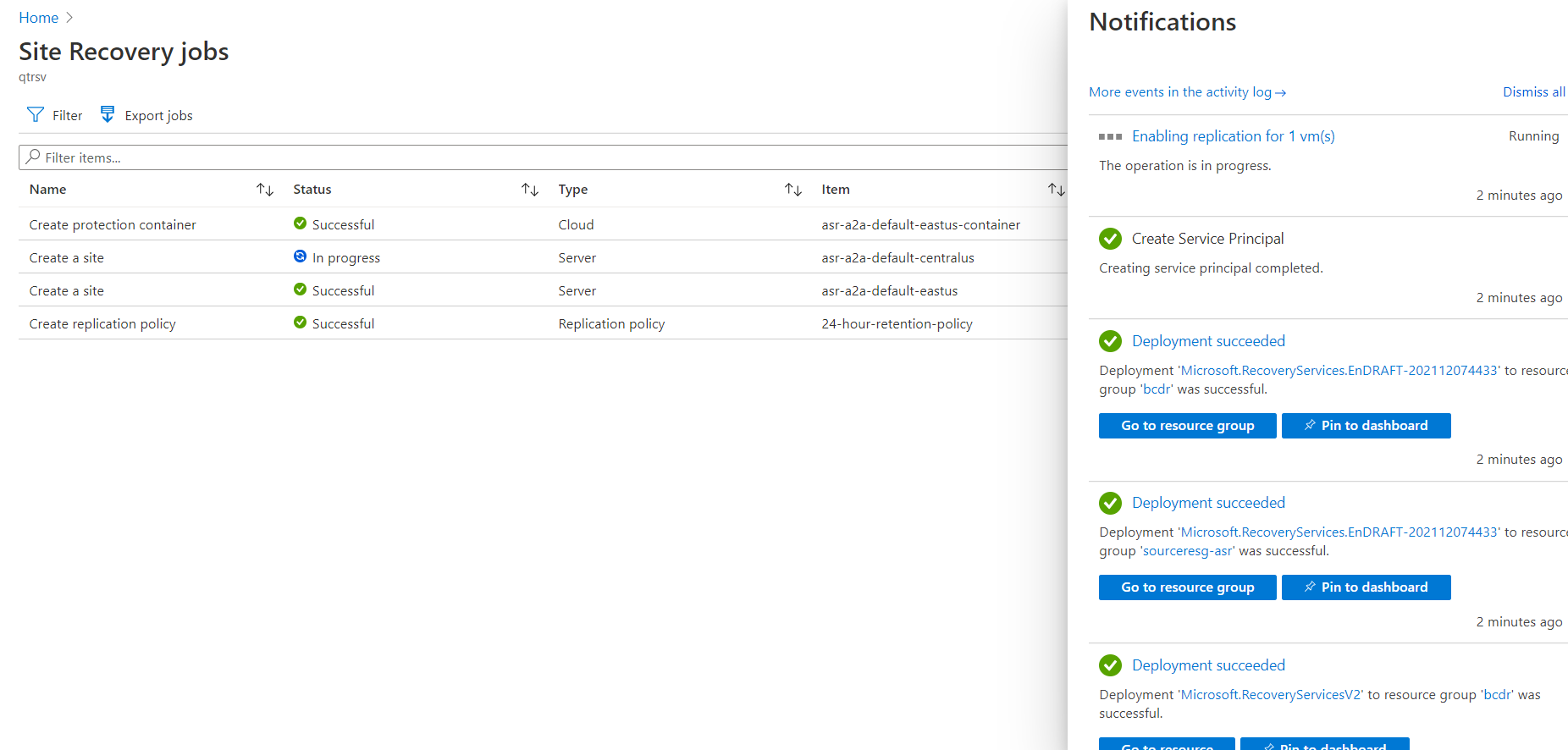Click the Name column header
Screen dimensions: 1568x750
[47, 190]
